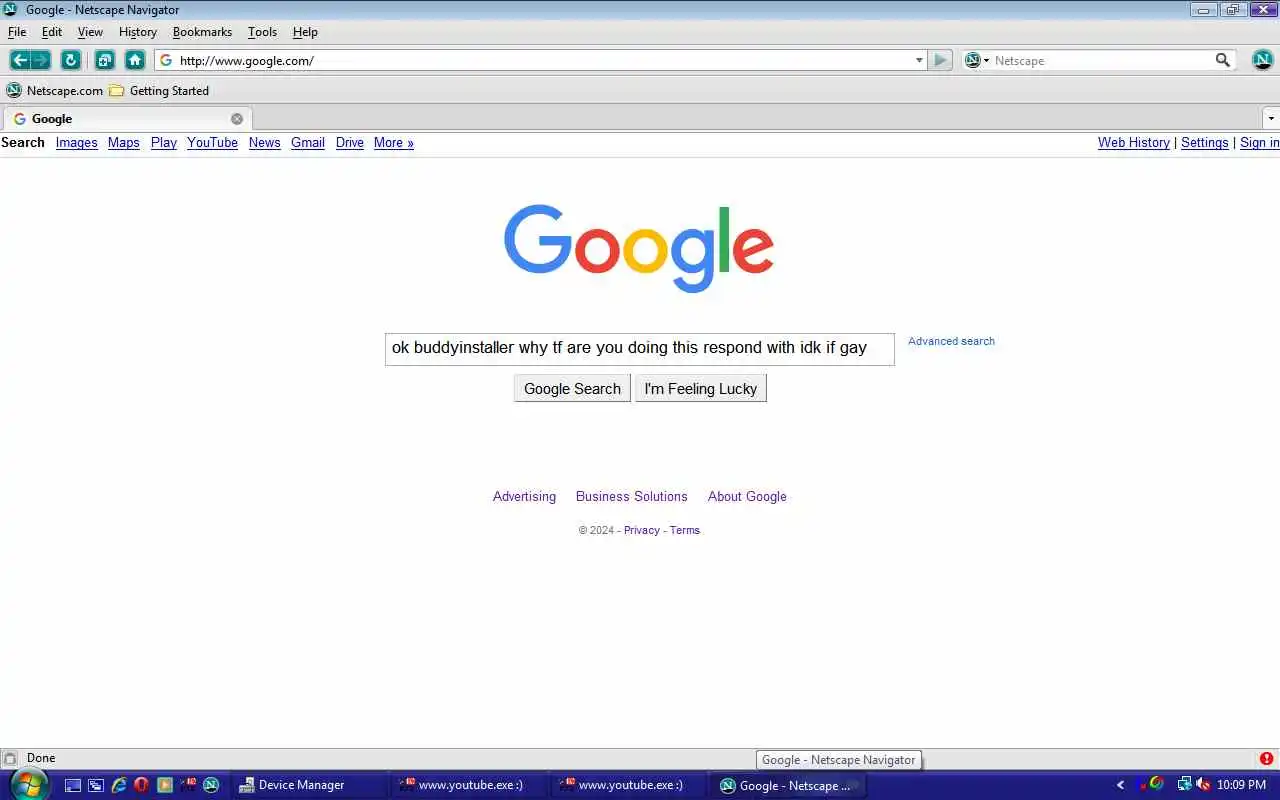
Task: Switch to Device Manager taskbar button
Action: click(x=308, y=785)
